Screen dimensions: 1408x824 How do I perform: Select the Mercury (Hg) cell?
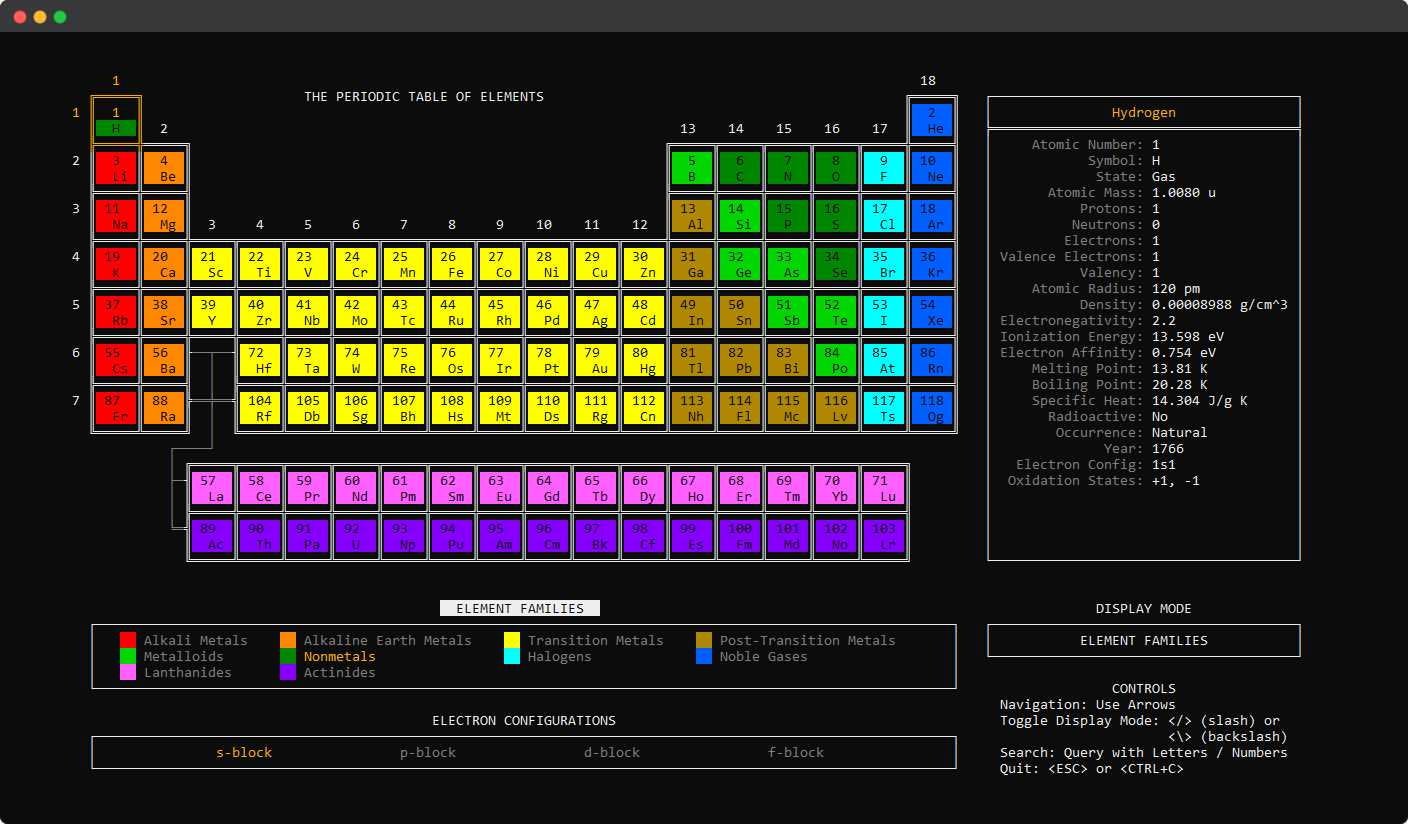pos(644,360)
